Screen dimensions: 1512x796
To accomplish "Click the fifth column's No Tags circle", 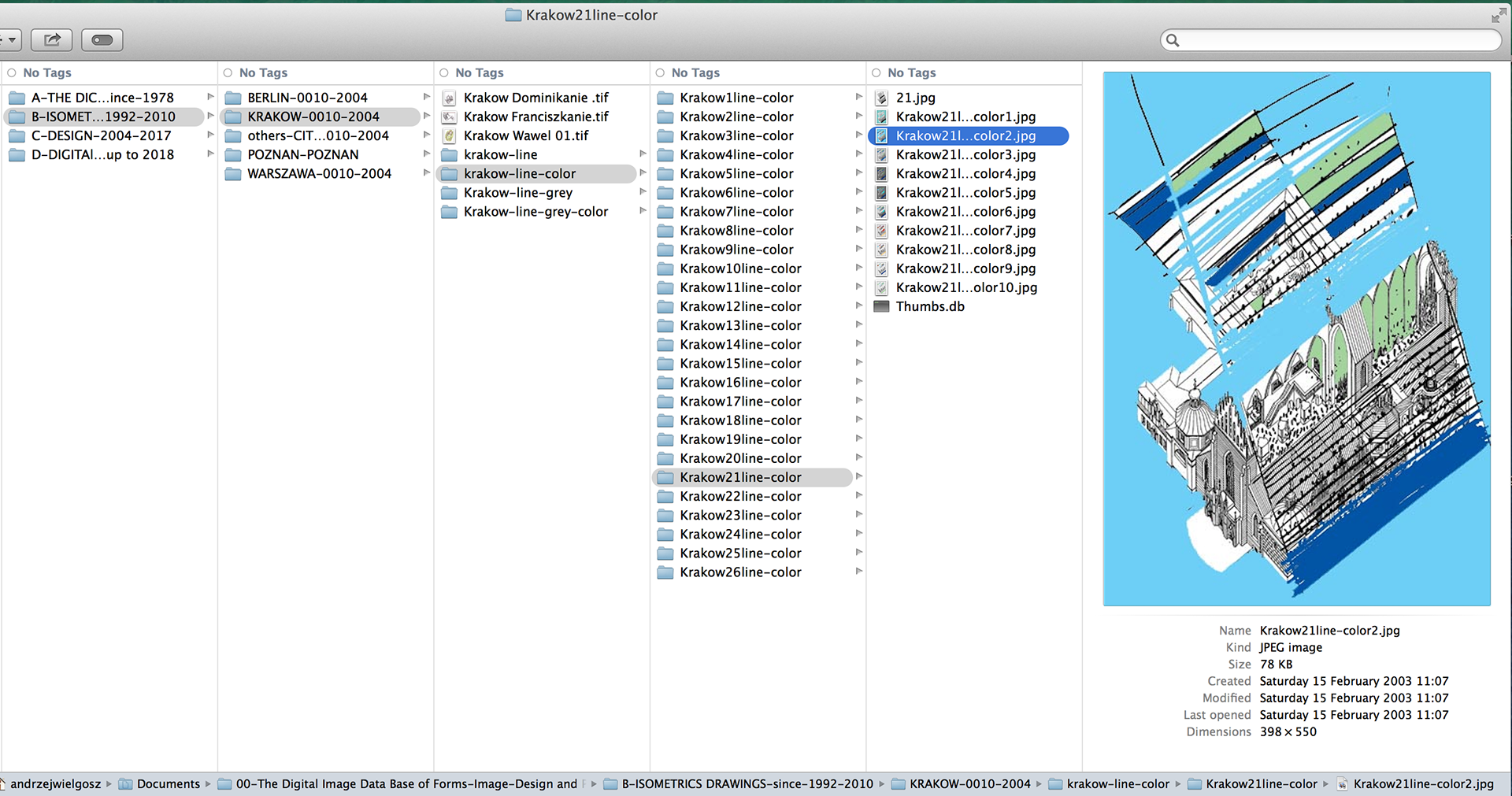I will [x=876, y=72].
